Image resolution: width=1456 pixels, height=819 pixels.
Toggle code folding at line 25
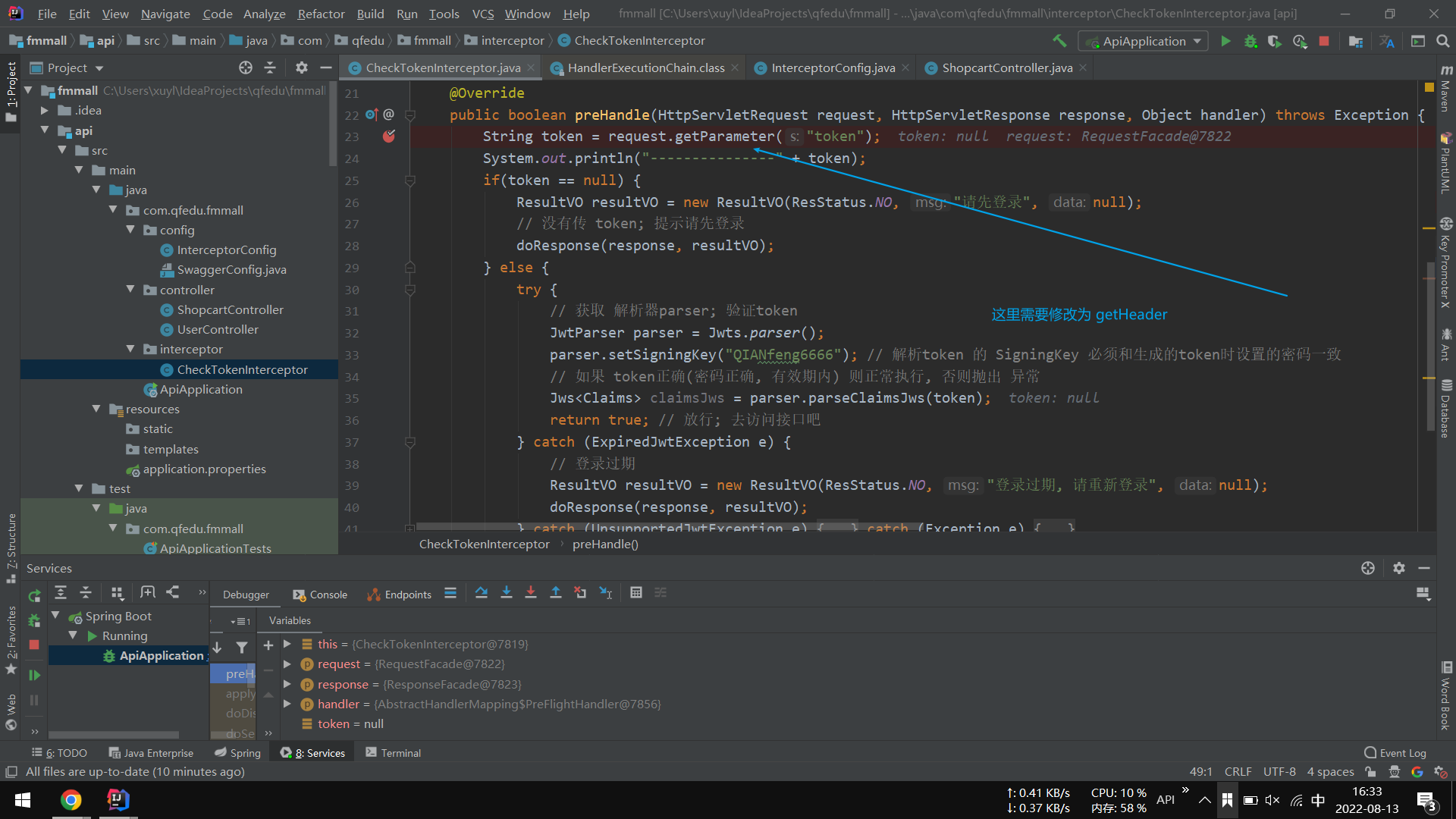pyautogui.click(x=410, y=180)
